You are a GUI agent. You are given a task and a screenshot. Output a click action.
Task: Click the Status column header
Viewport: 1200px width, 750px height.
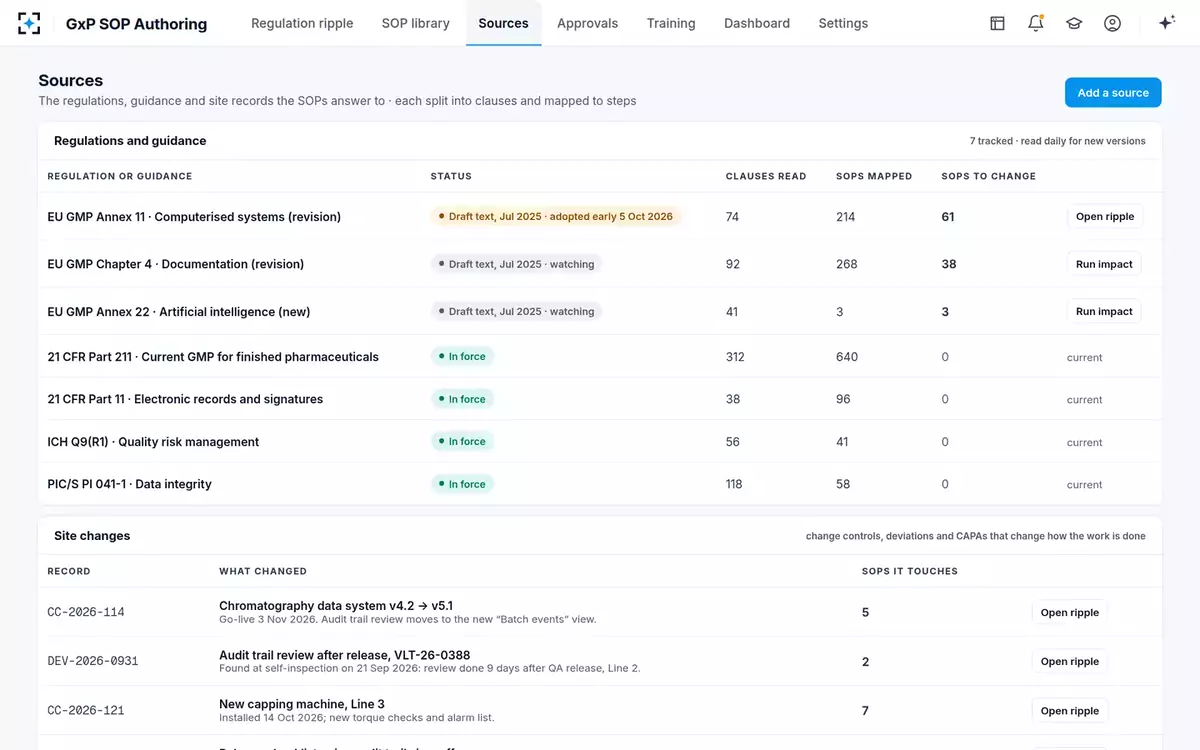(451, 176)
